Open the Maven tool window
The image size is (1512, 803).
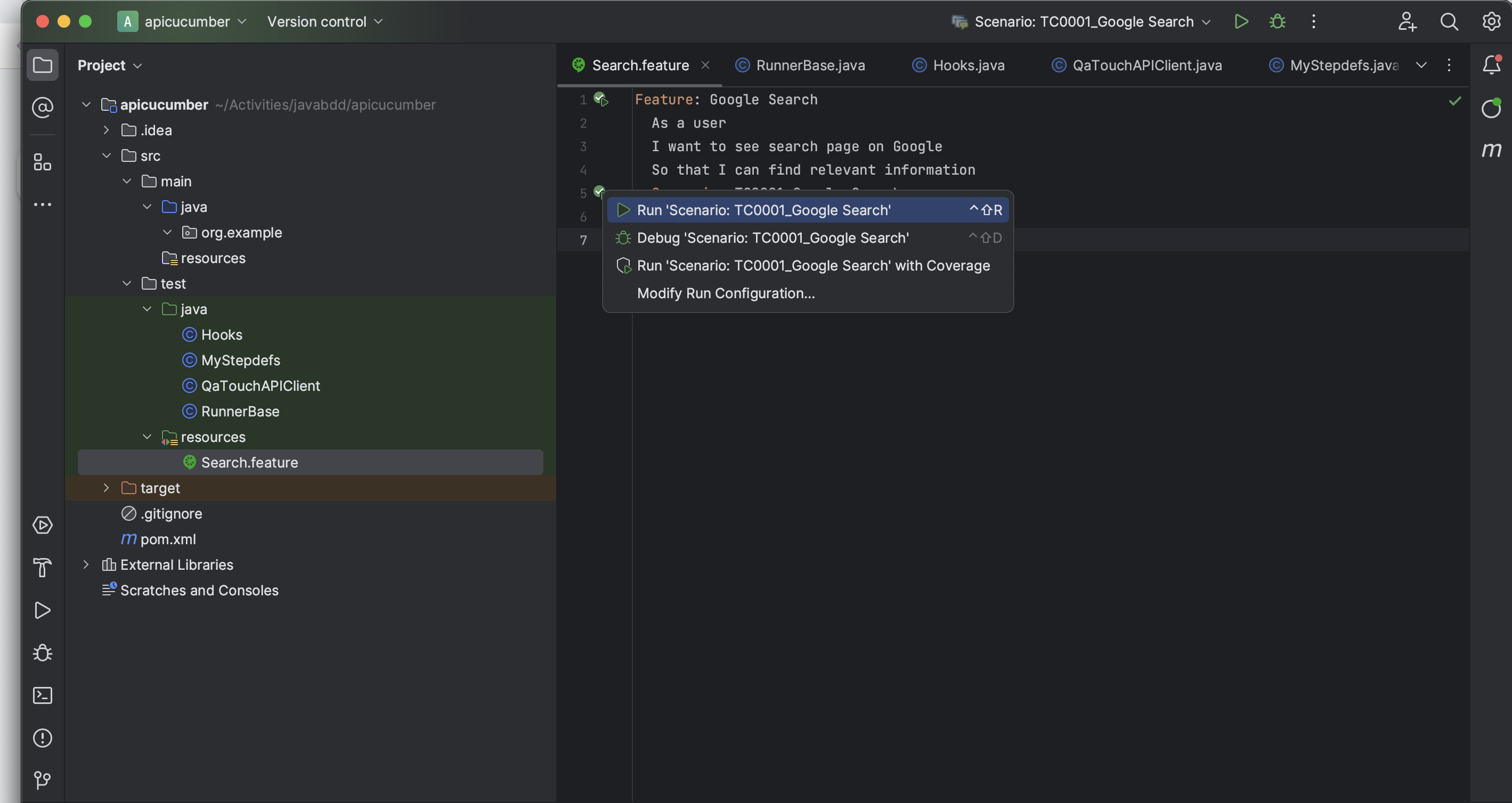(1491, 150)
